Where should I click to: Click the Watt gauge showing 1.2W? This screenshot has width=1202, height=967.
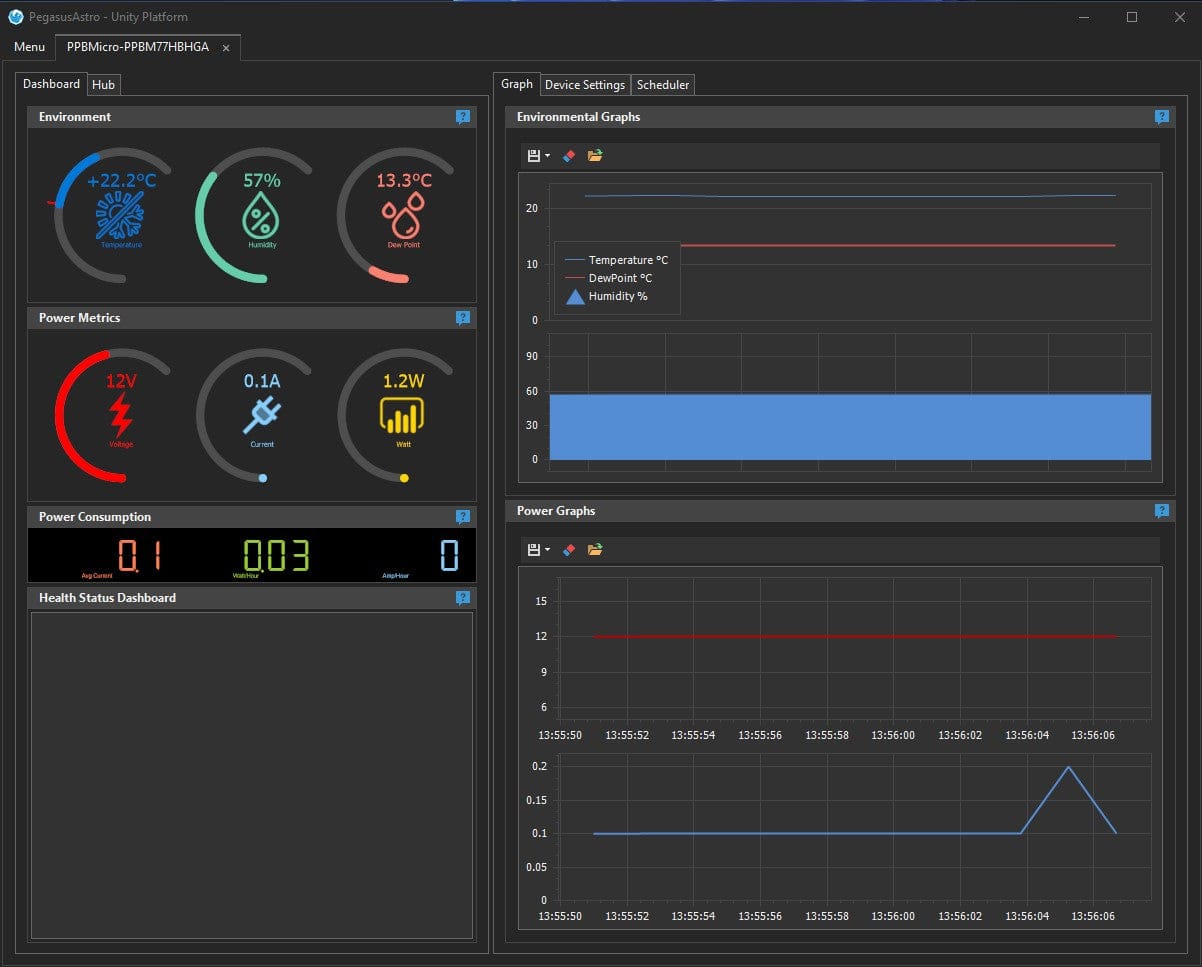403,413
